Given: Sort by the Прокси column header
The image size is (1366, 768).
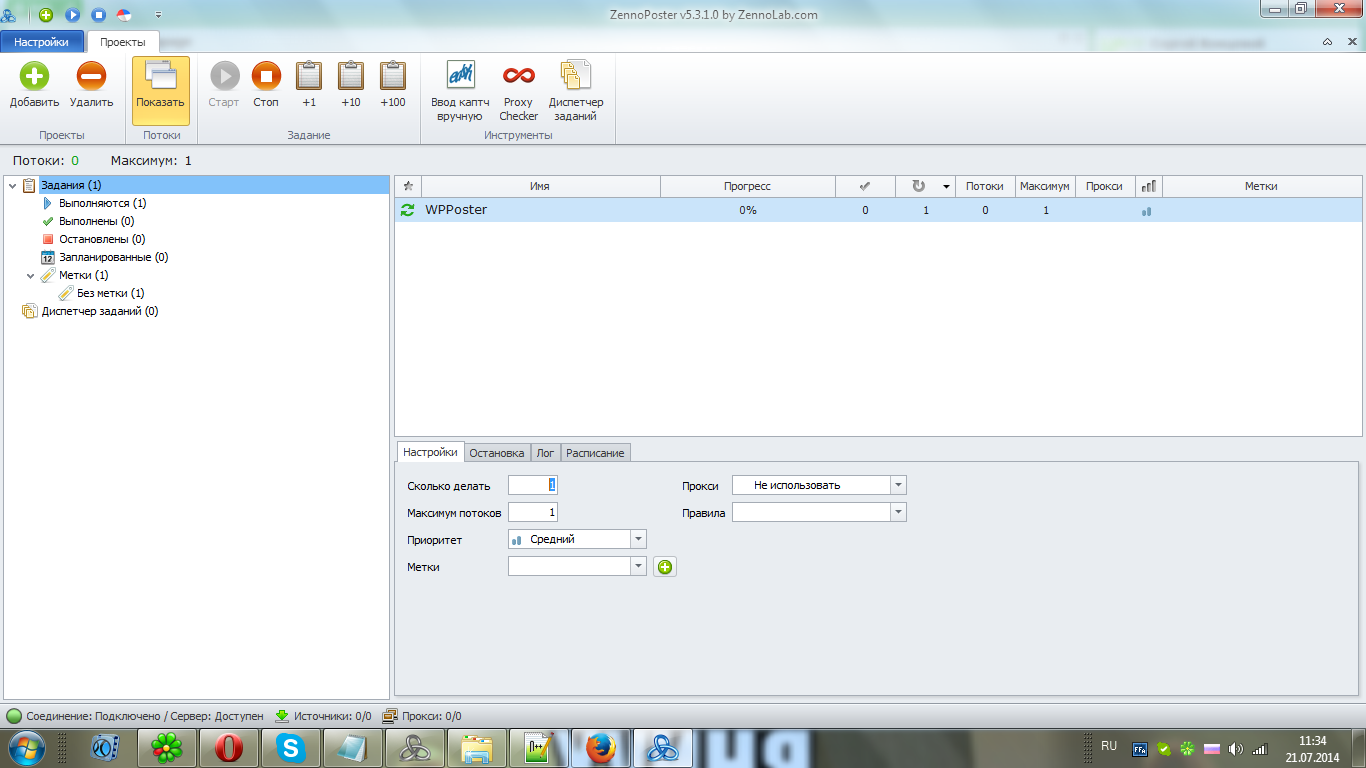Looking at the screenshot, I should click(1105, 186).
